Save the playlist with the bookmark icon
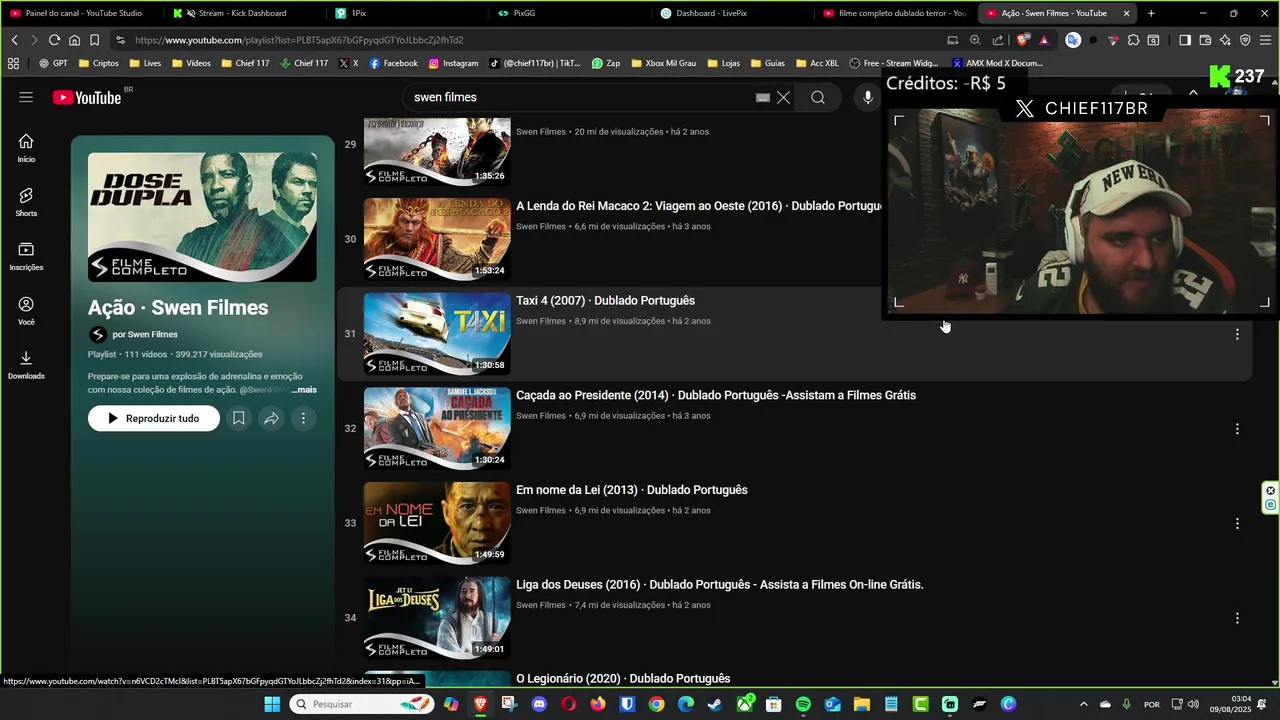 click(239, 418)
